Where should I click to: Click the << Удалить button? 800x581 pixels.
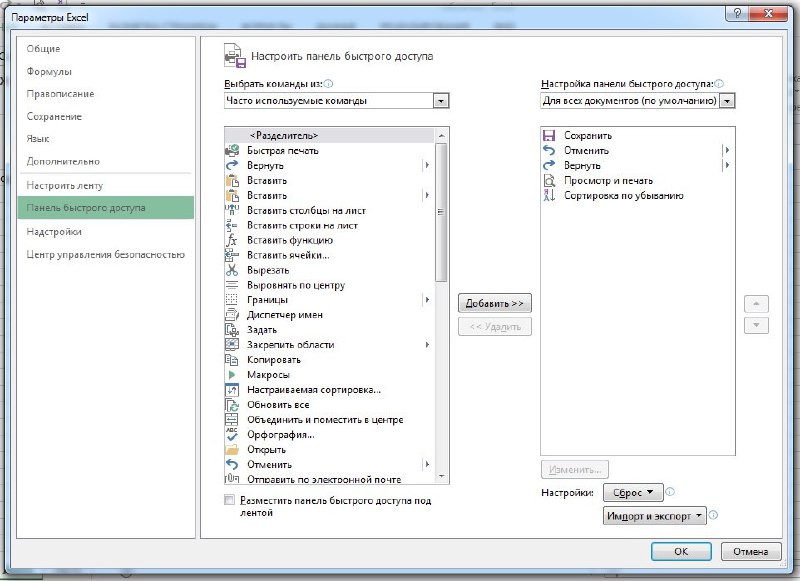tap(494, 326)
